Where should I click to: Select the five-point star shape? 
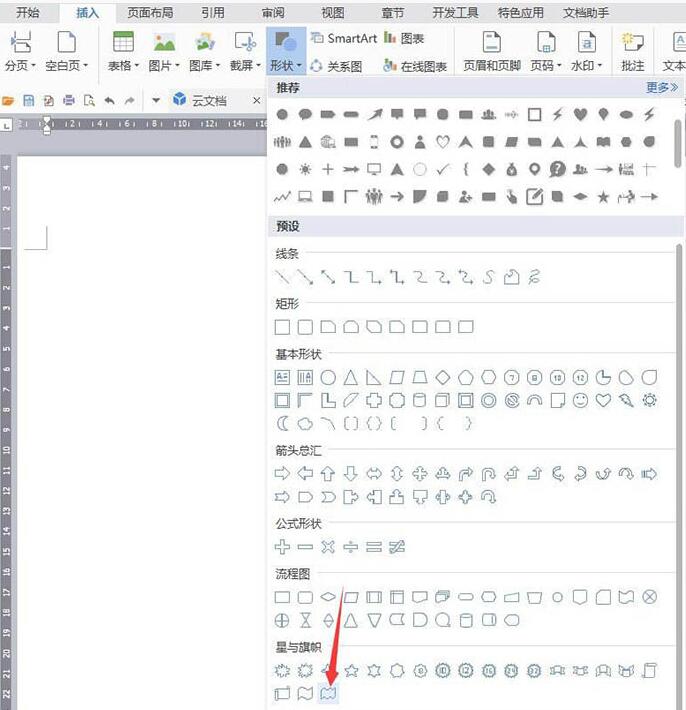pyautogui.click(x=350, y=670)
